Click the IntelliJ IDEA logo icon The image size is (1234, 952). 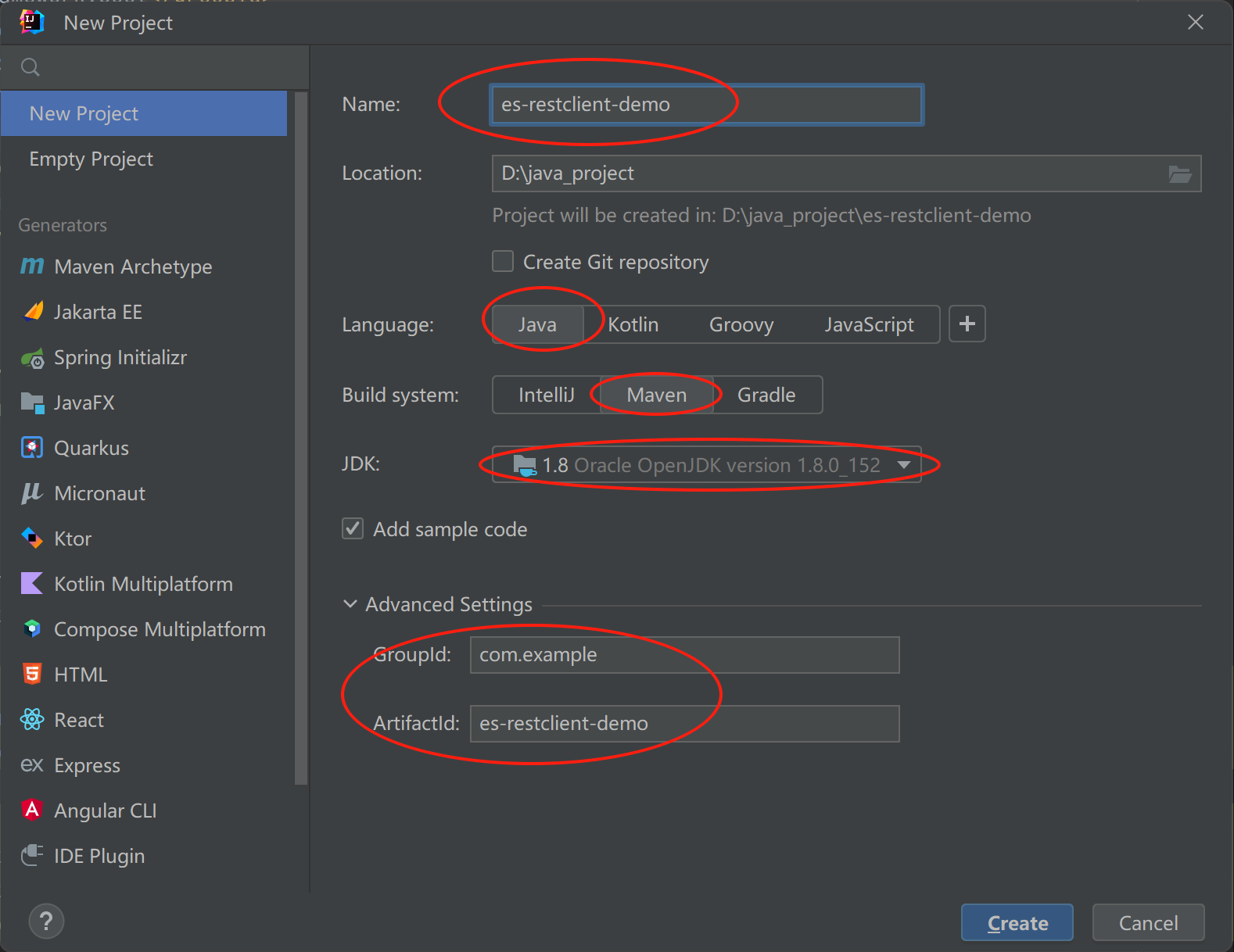click(x=32, y=22)
